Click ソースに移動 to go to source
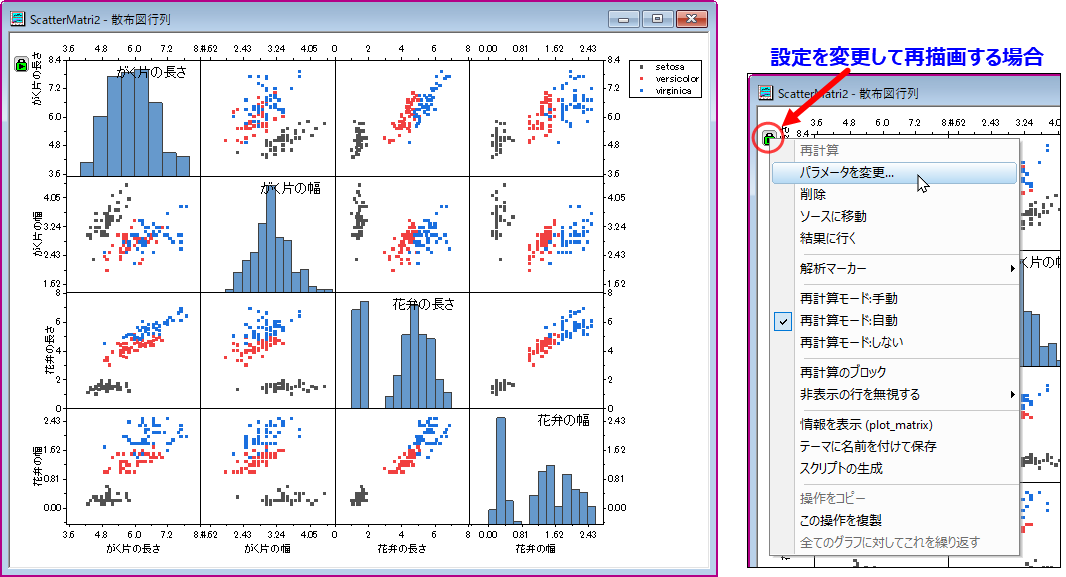 pyautogui.click(x=833, y=216)
